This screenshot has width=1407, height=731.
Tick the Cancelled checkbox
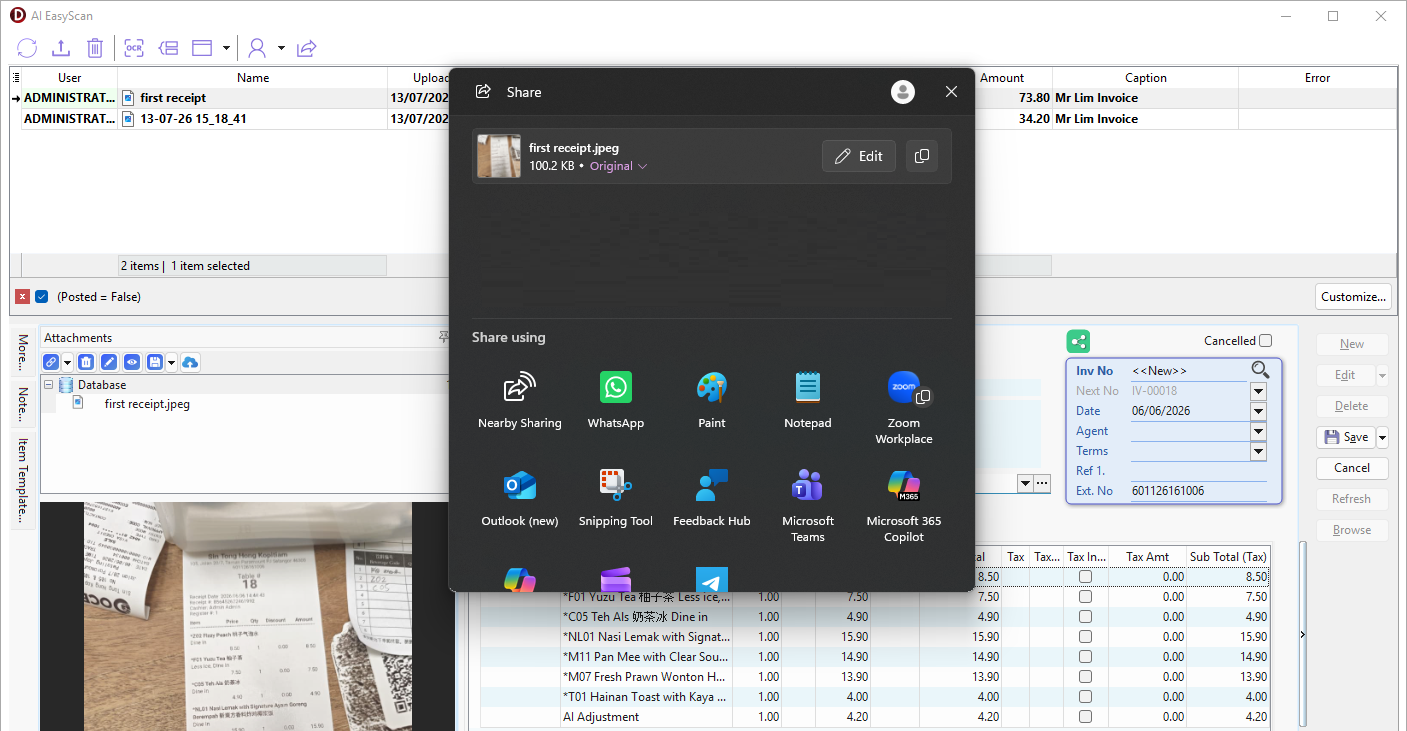1266,341
